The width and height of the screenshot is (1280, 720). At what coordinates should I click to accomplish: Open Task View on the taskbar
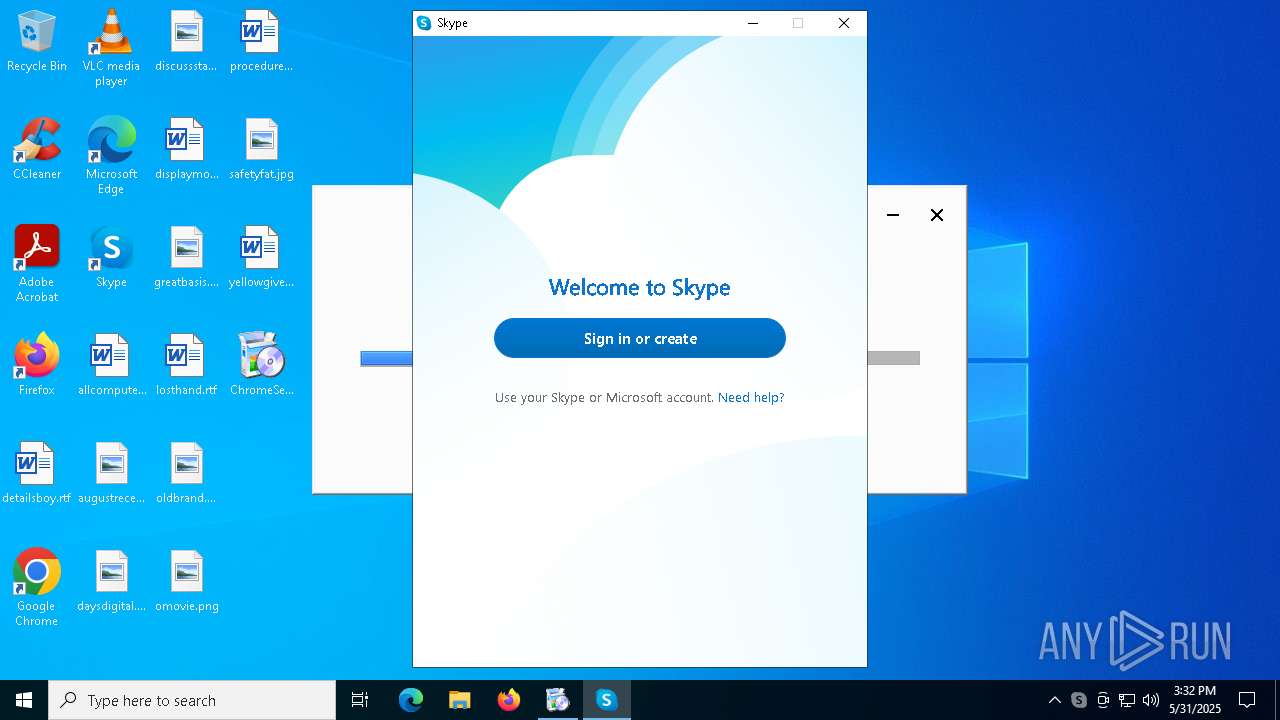(x=360, y=700)
